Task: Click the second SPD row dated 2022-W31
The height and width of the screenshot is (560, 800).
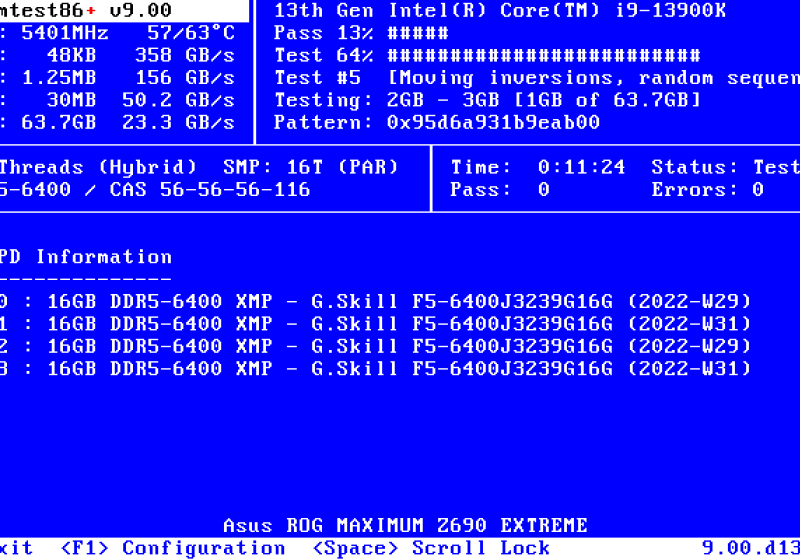Action: (x=376, y=324)
